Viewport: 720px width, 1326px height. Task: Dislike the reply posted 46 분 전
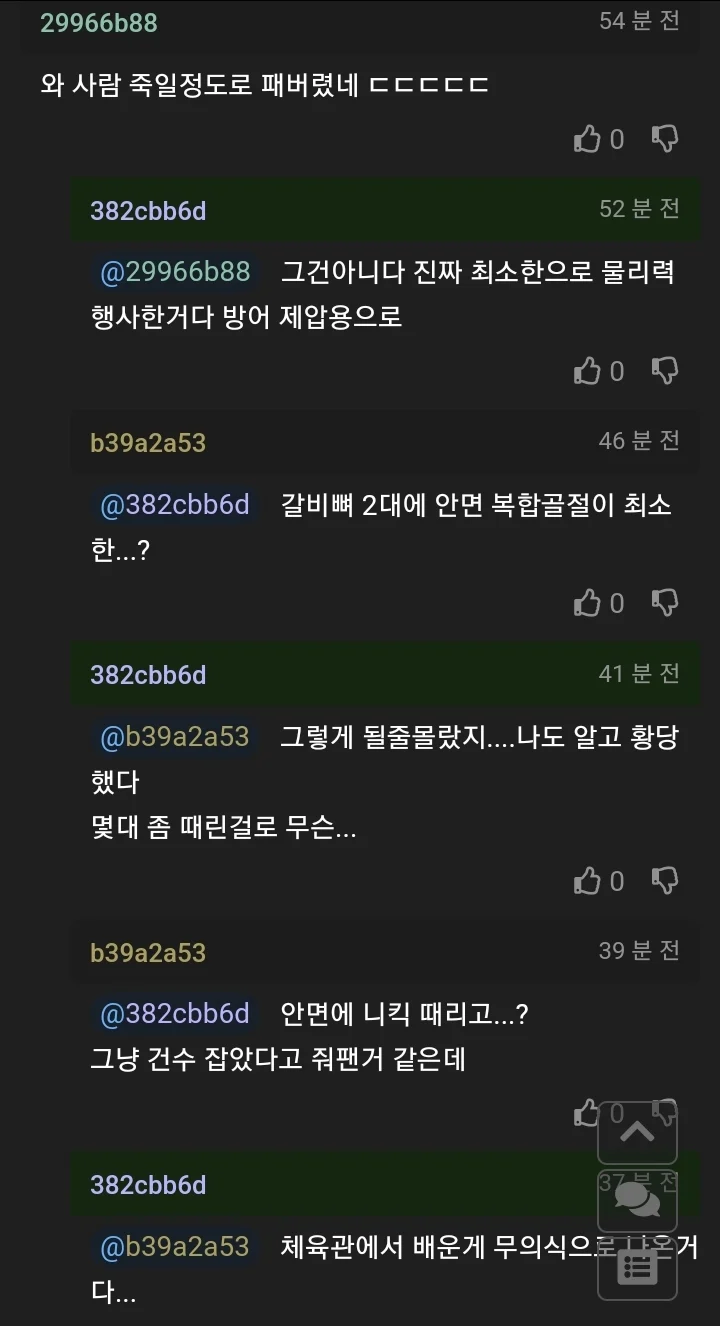pos(665,603)
